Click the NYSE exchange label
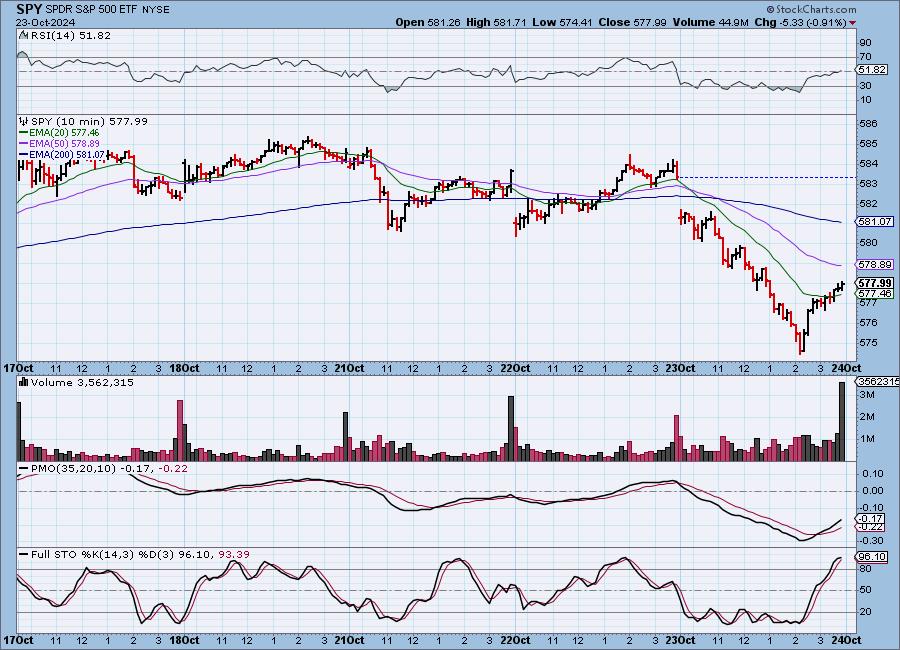This screenshot has height=650, width=900. coord(156,10)
